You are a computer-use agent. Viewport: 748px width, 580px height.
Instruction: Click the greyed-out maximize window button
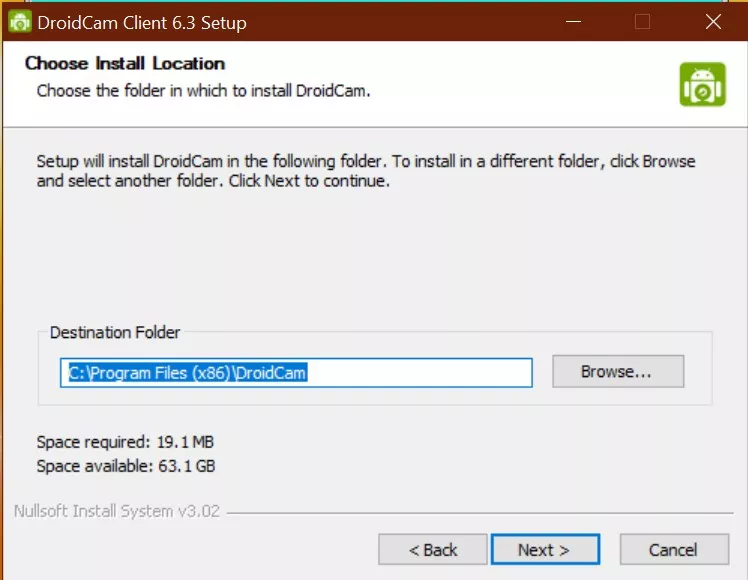[642, 21]
